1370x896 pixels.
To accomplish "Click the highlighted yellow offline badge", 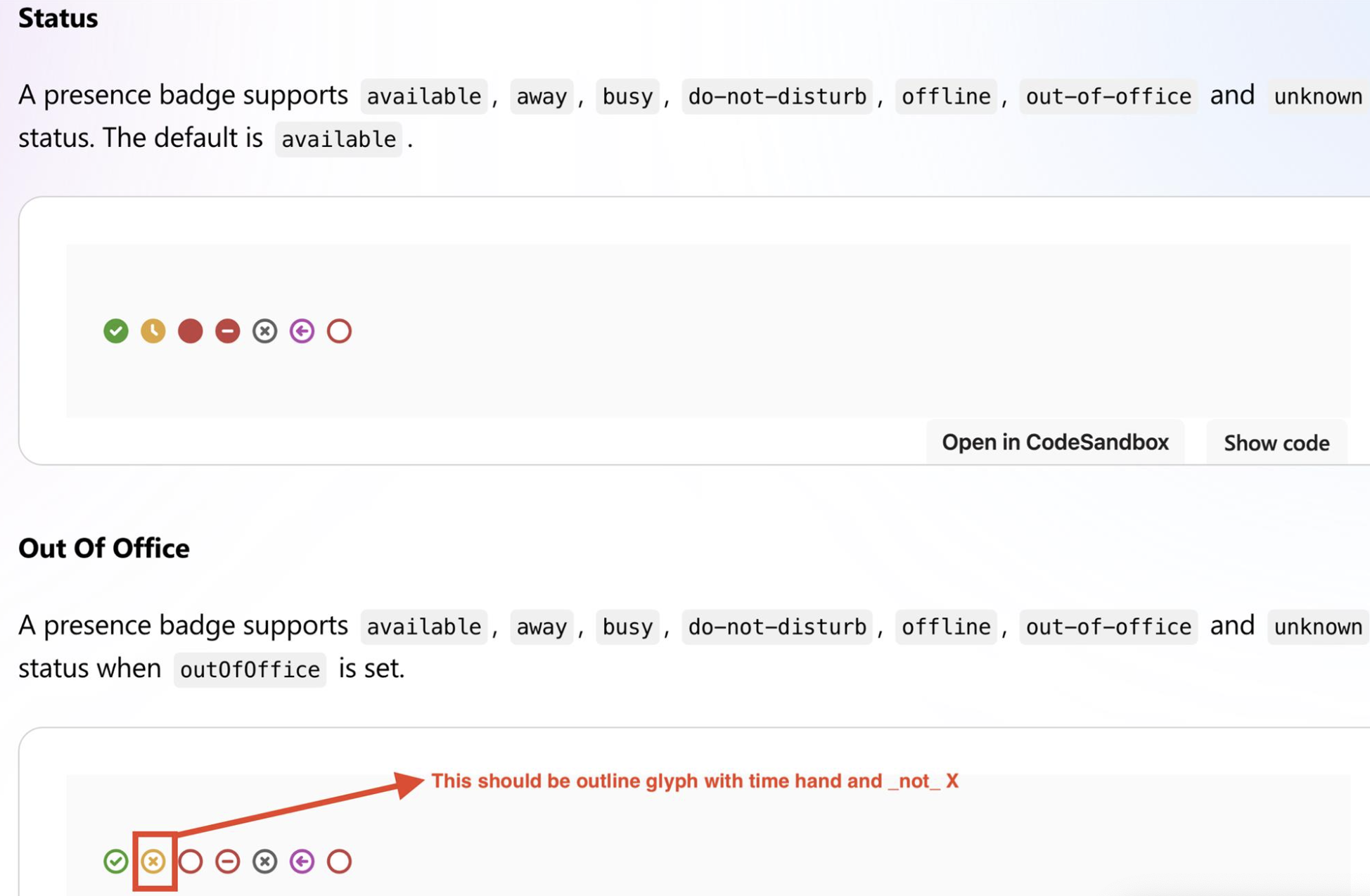I will pyautogui.click(x=153, y=861).
